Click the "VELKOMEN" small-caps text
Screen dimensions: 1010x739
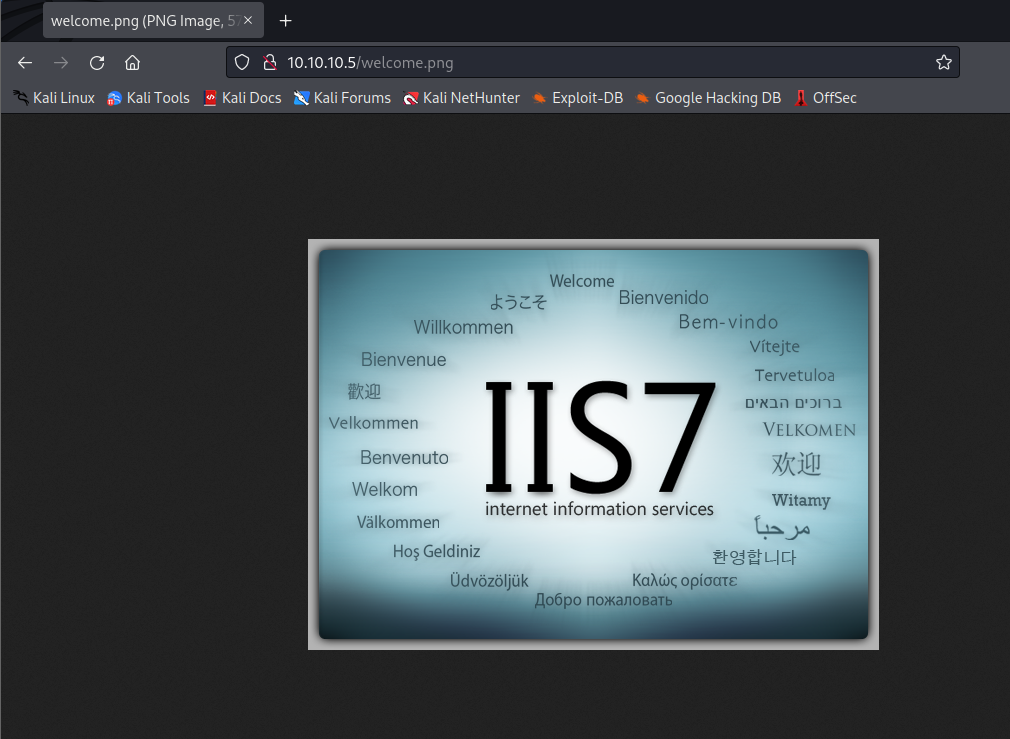pos(809,430)
